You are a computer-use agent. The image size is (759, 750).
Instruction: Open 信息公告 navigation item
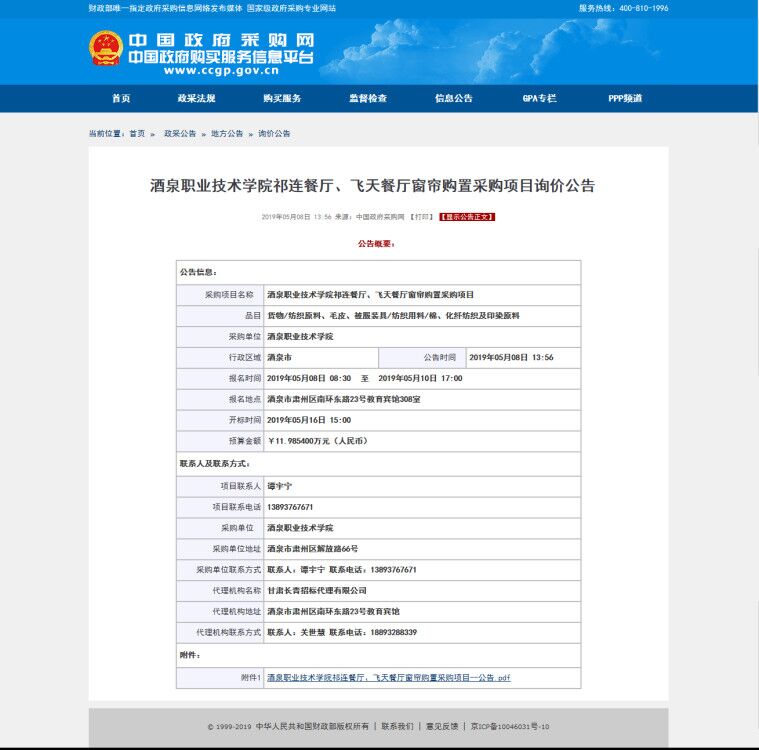pyautogui.click(x=454, y=99)
